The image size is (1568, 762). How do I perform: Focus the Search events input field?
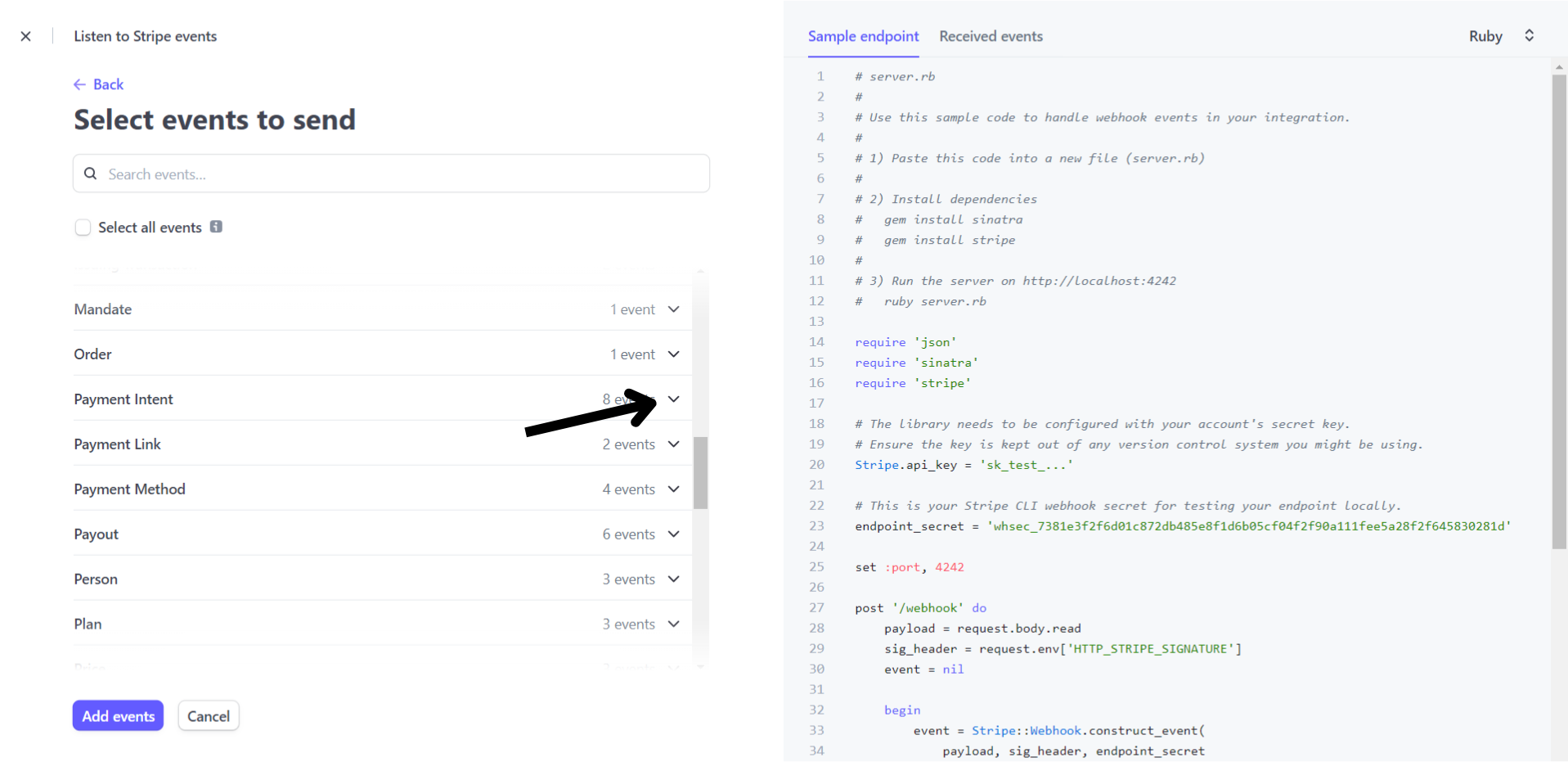pos(401,174)
